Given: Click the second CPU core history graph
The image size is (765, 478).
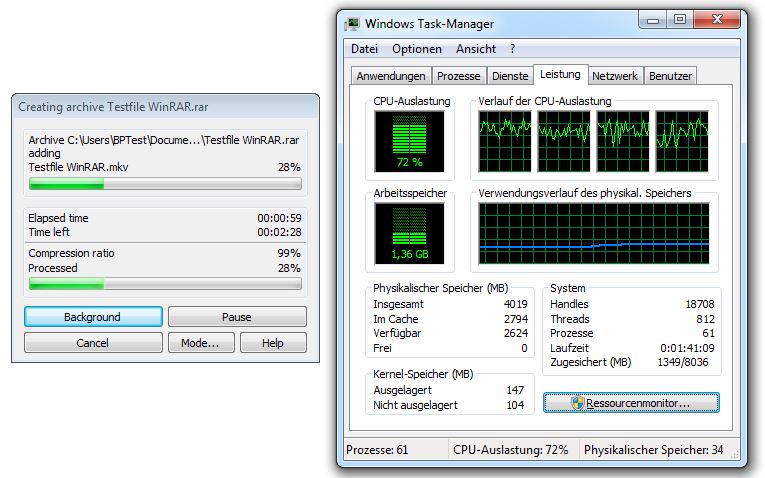Looking at the screenshot, I should coord(564,141).
